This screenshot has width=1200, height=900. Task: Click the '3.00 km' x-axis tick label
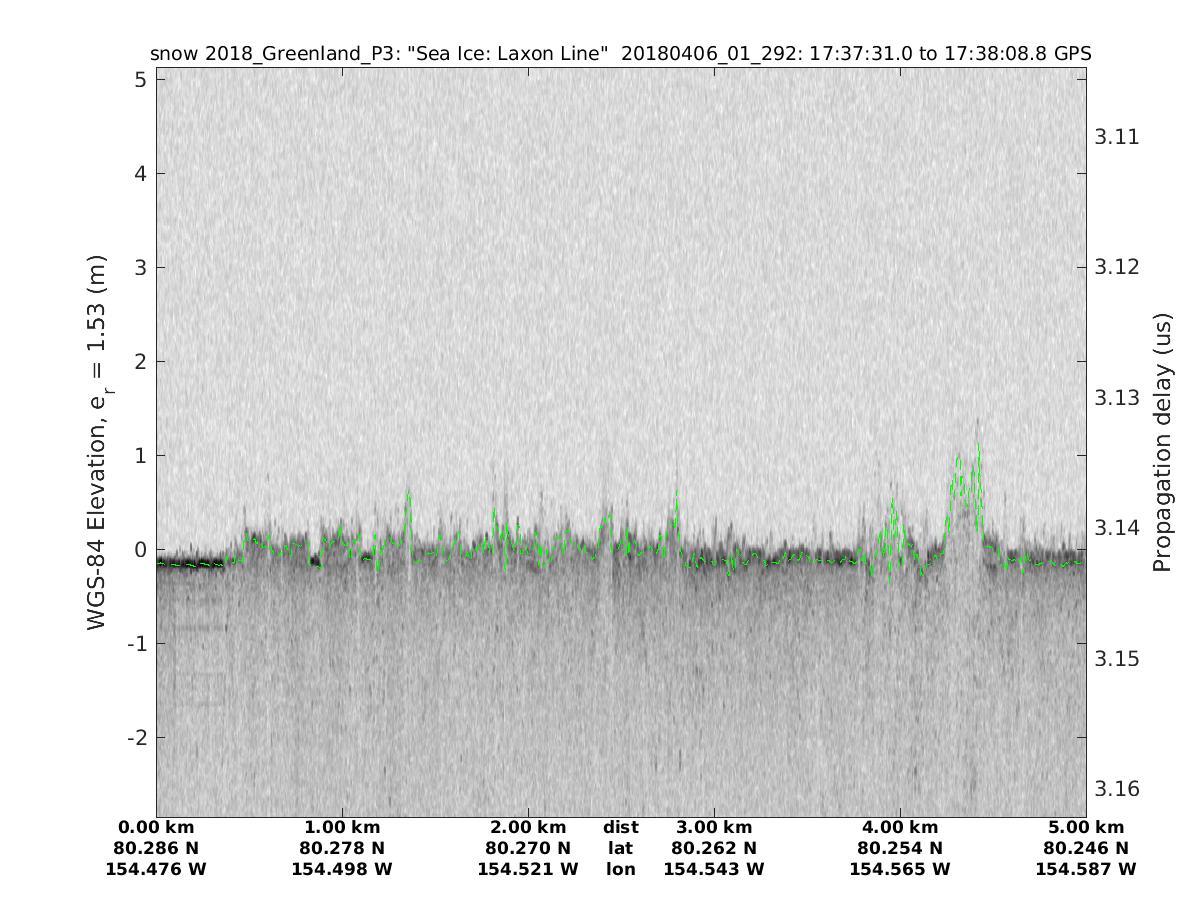coord(714,827)
